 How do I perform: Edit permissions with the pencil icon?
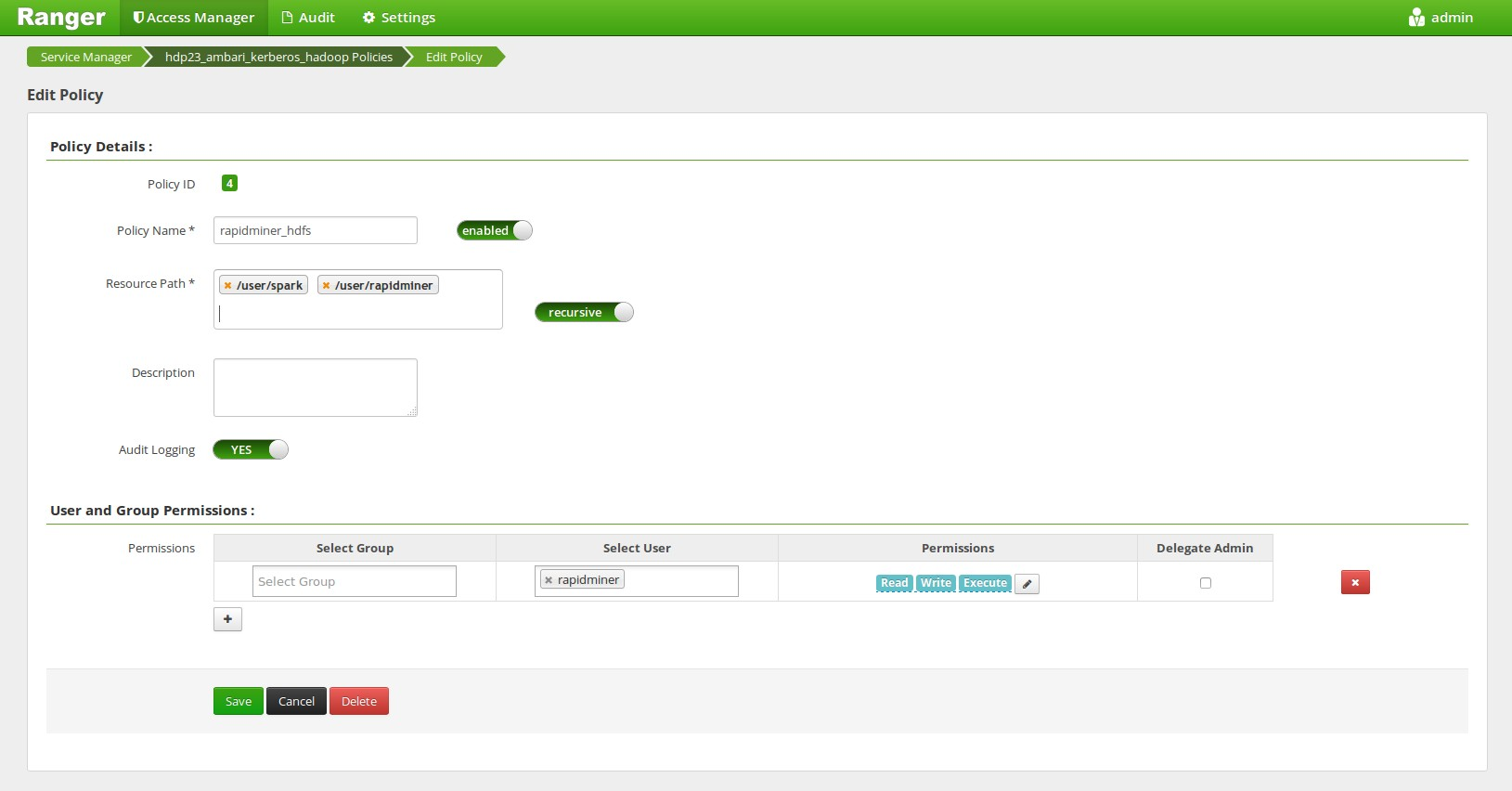pyautogui.click(x=1027, y=584)
